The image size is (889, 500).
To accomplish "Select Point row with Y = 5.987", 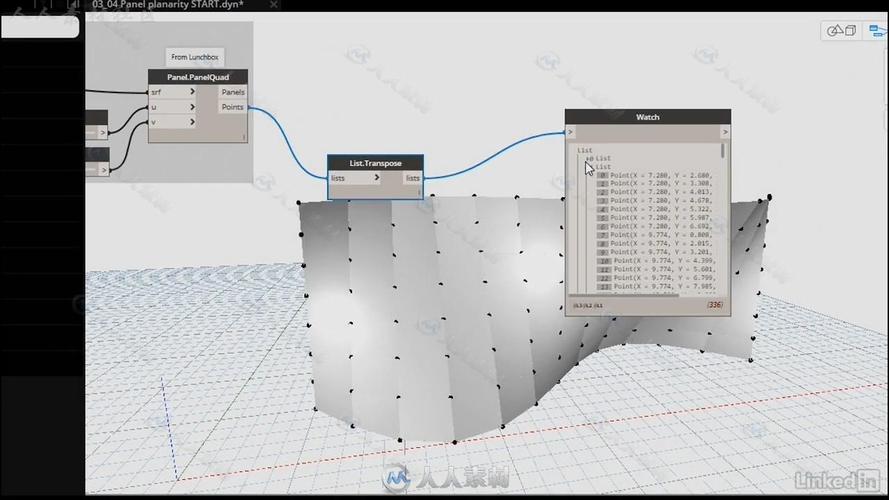I will point(655,218).
